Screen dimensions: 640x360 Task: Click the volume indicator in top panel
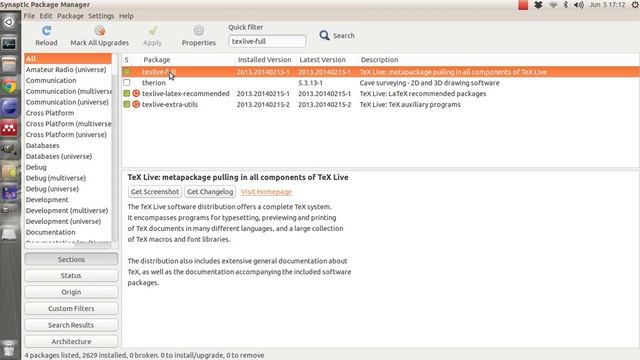579,5
